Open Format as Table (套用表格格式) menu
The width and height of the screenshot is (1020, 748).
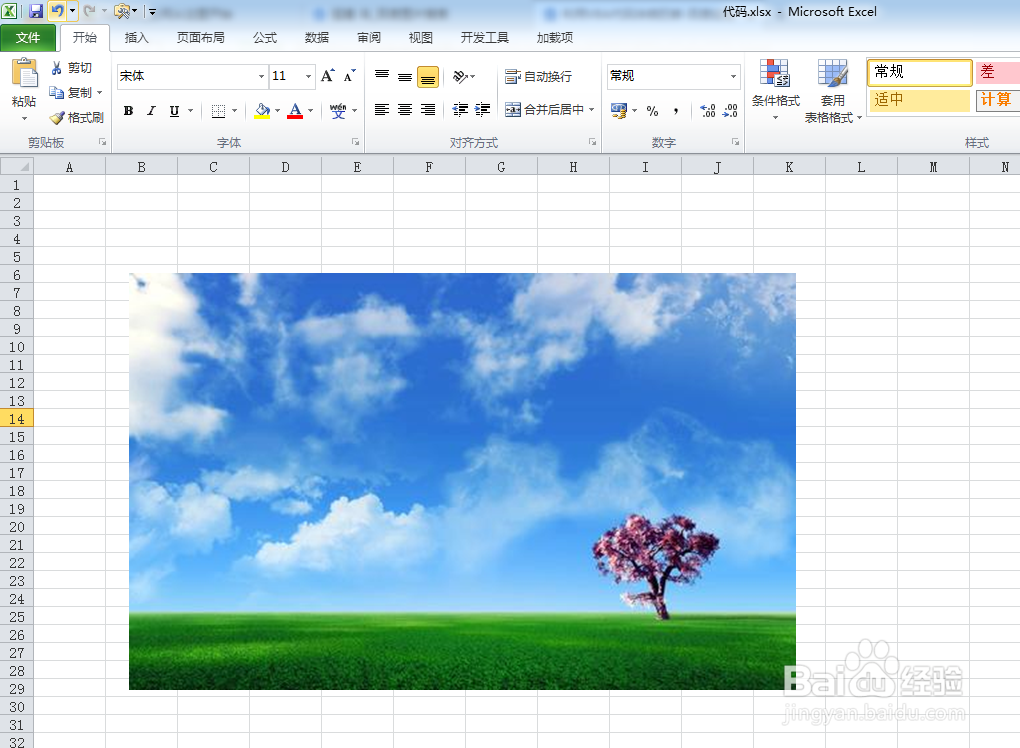833,90
